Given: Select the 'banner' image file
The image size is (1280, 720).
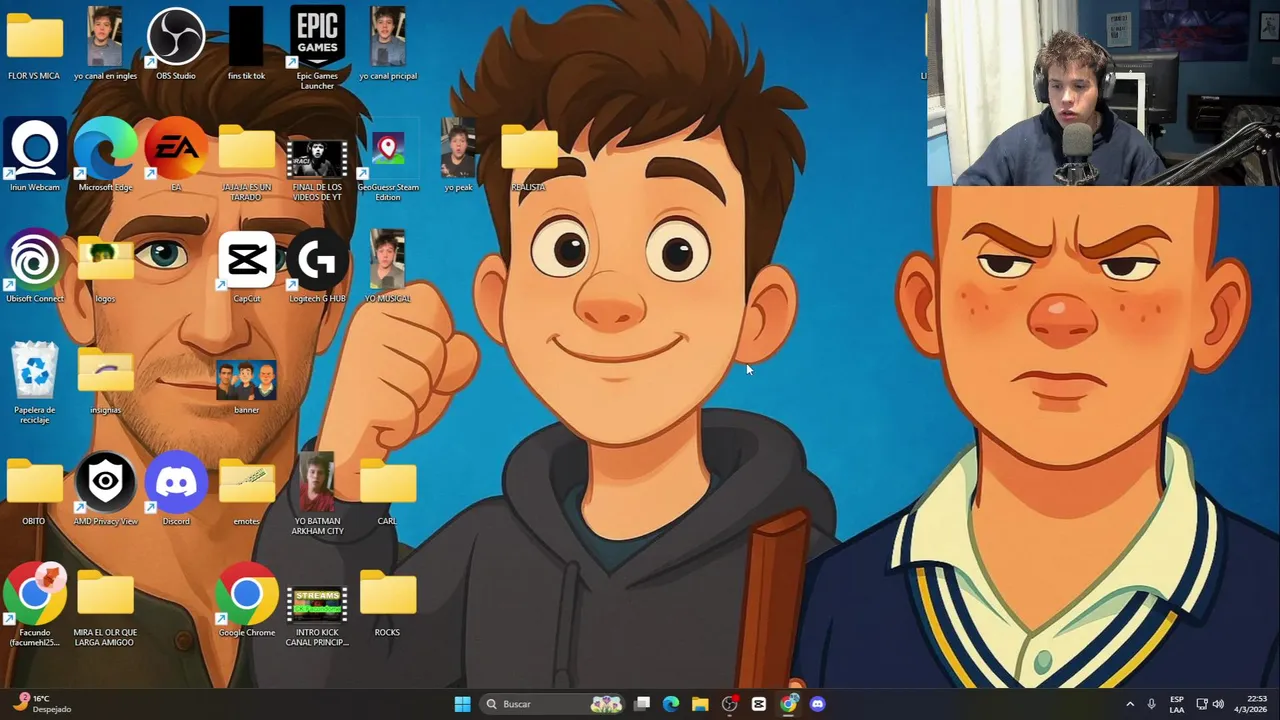Looking at the screenshot, I should click(x=246, y=385).
